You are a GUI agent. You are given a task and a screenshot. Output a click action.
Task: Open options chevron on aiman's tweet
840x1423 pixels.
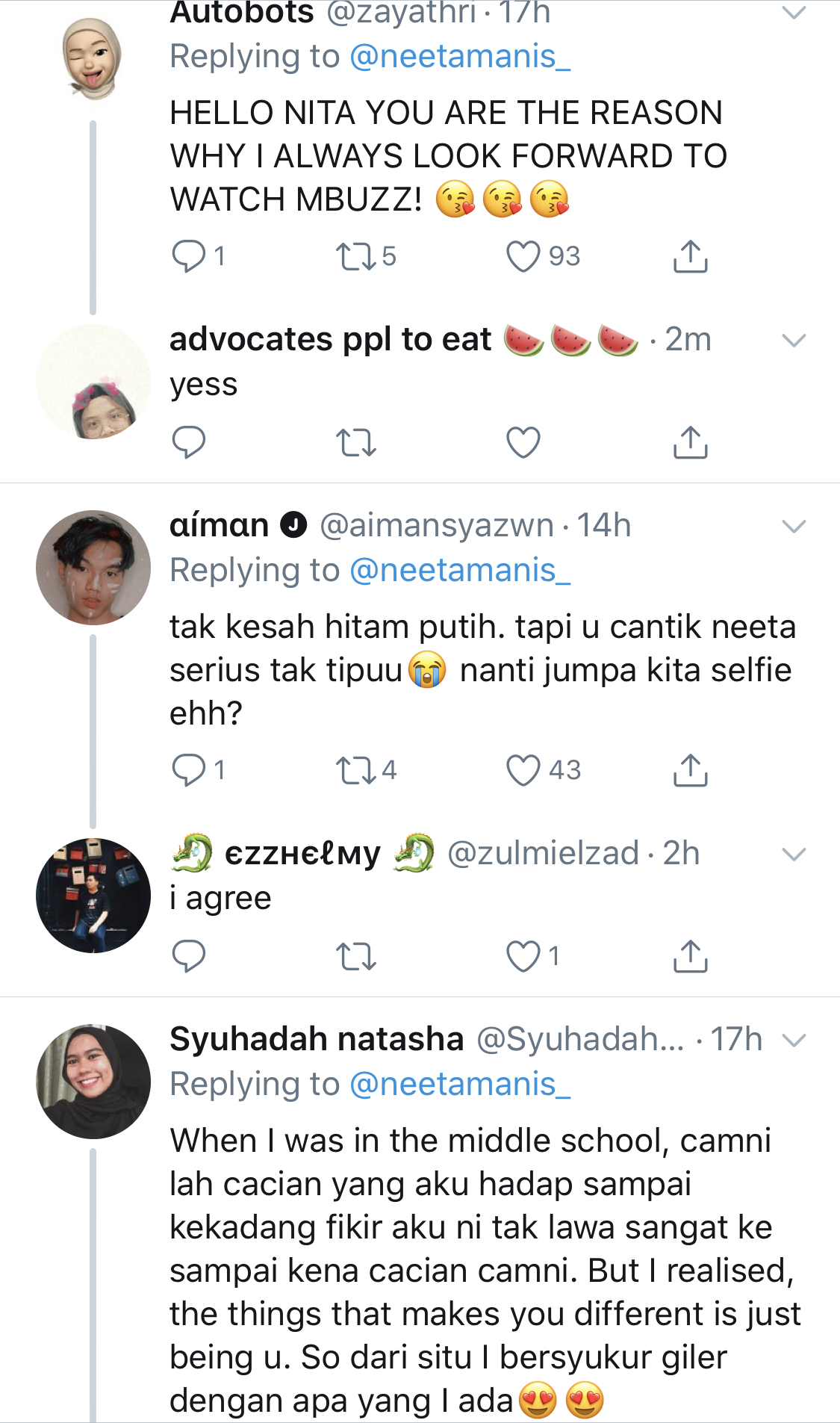coord(794,526)
